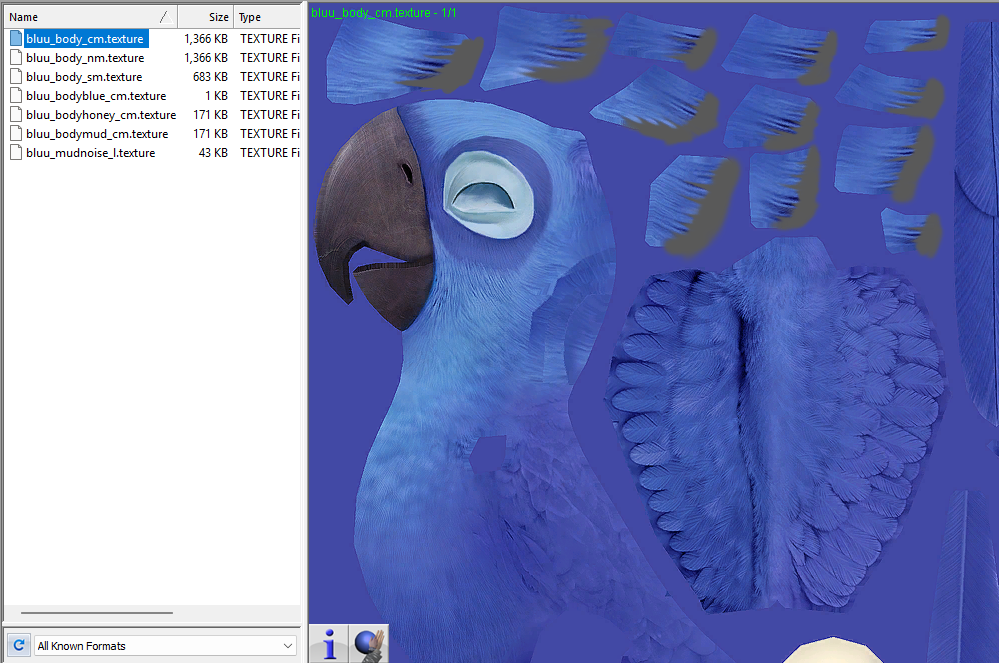
Task: Click file icon next to bluu_bodyblue_cm.texture
Action: [16, 96]
